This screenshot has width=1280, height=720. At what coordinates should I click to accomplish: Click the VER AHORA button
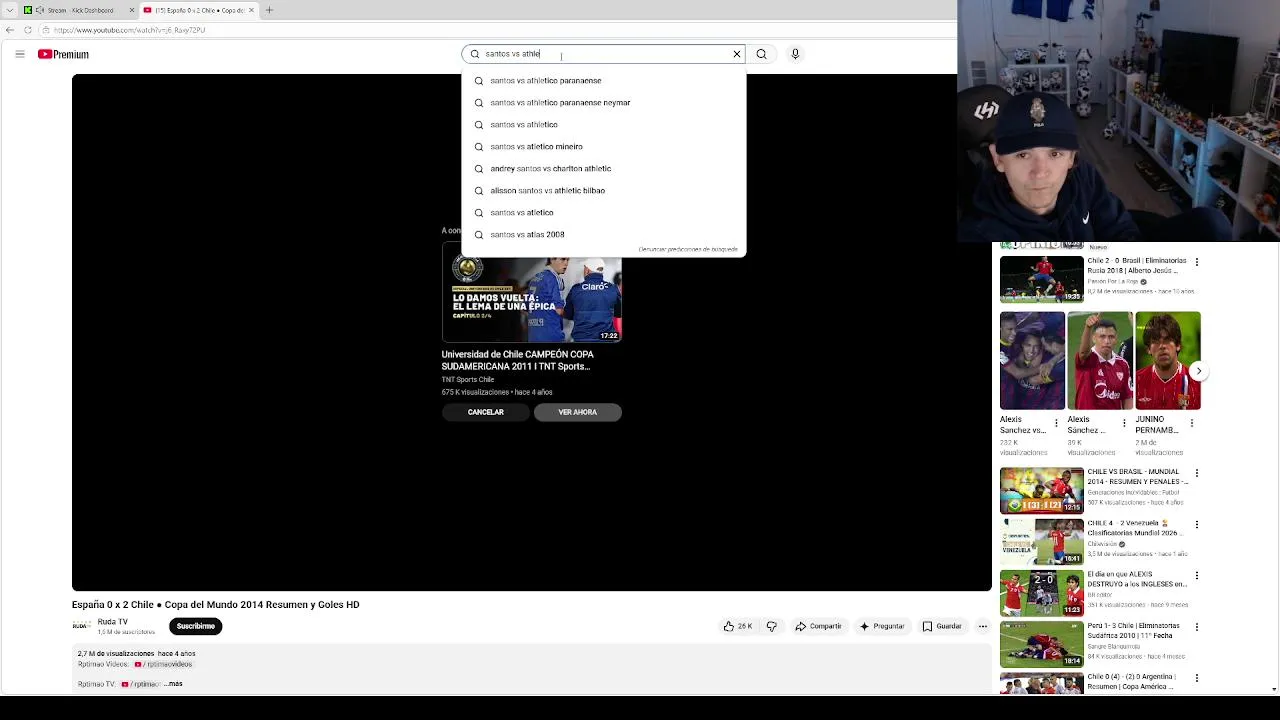577,412
